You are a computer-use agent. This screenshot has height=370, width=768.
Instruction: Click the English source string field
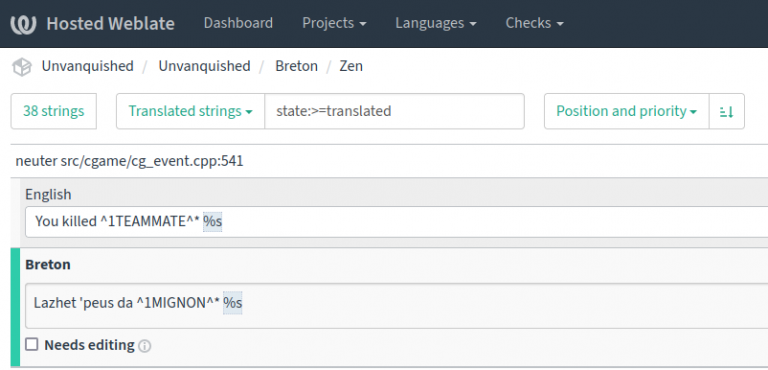(396, 222)
